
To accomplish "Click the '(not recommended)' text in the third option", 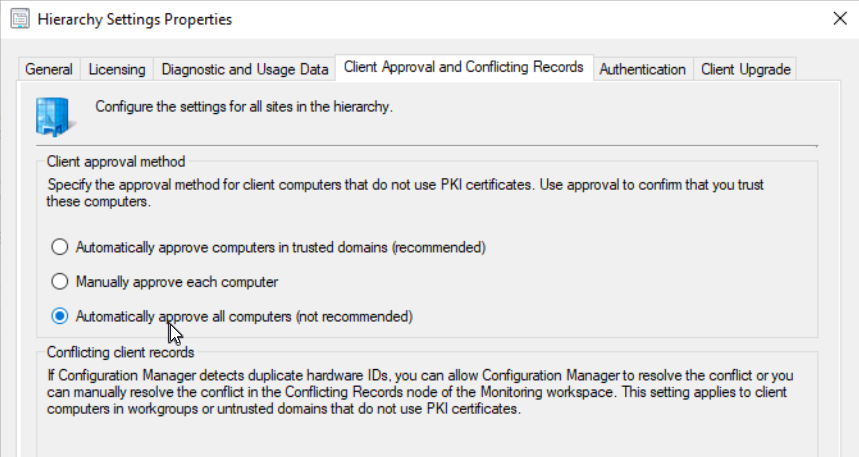I will [353, 317].
